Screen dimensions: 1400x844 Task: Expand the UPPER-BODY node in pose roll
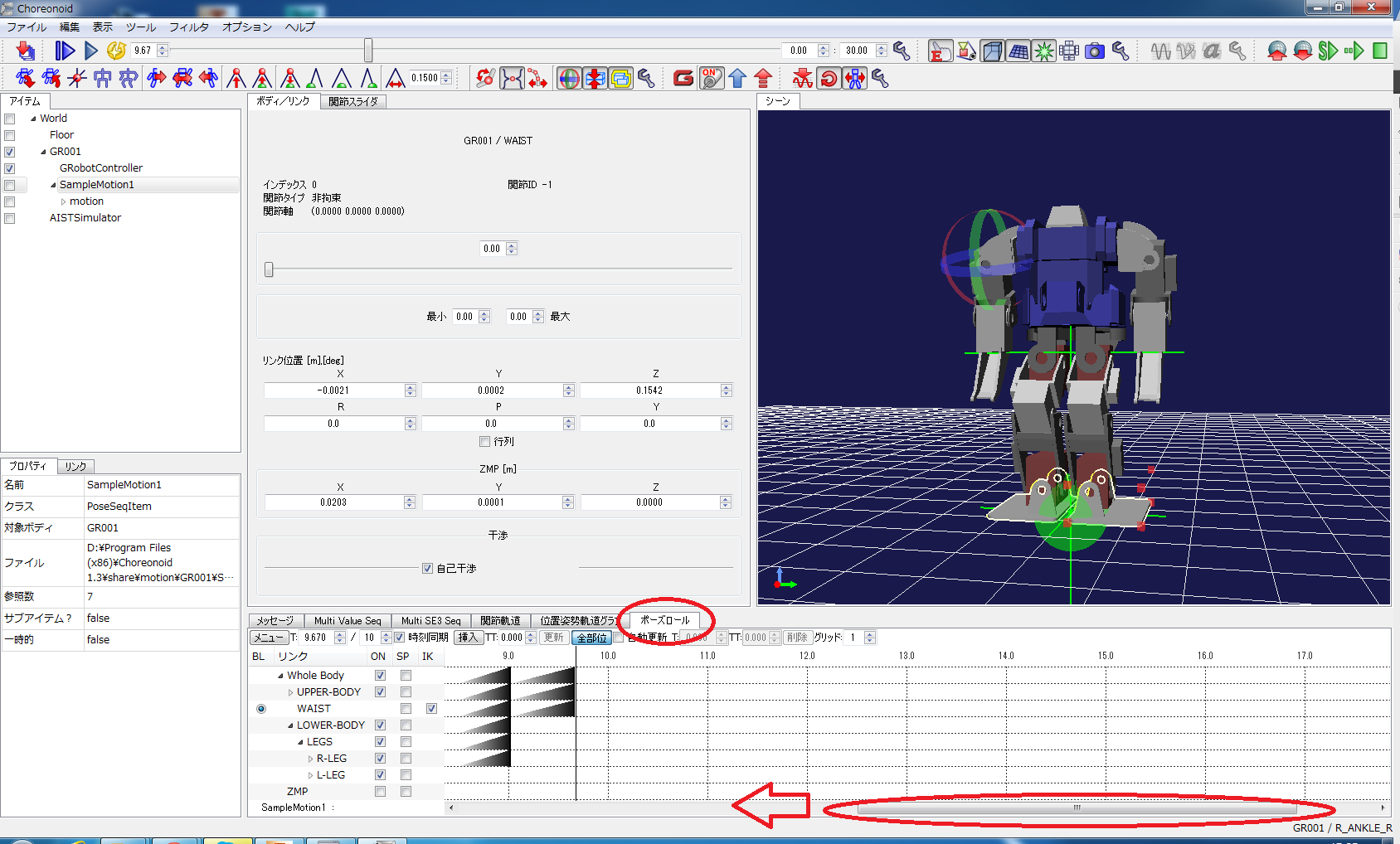tap(290, 692)
